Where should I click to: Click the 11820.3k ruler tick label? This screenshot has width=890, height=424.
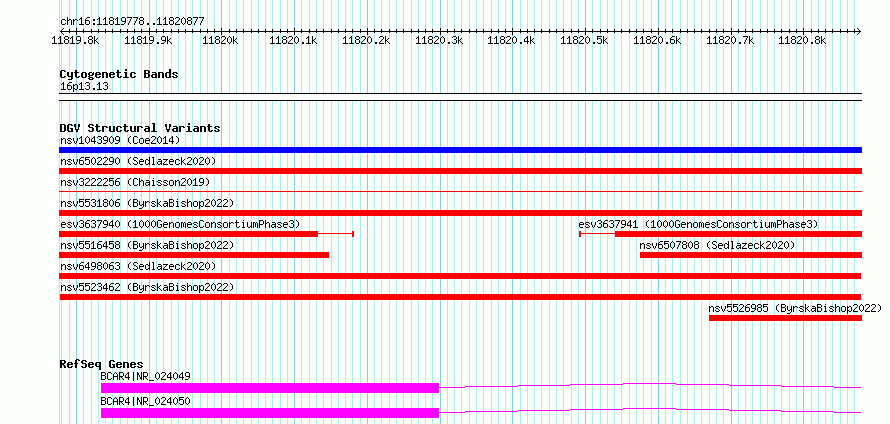[x=439, y=40]
